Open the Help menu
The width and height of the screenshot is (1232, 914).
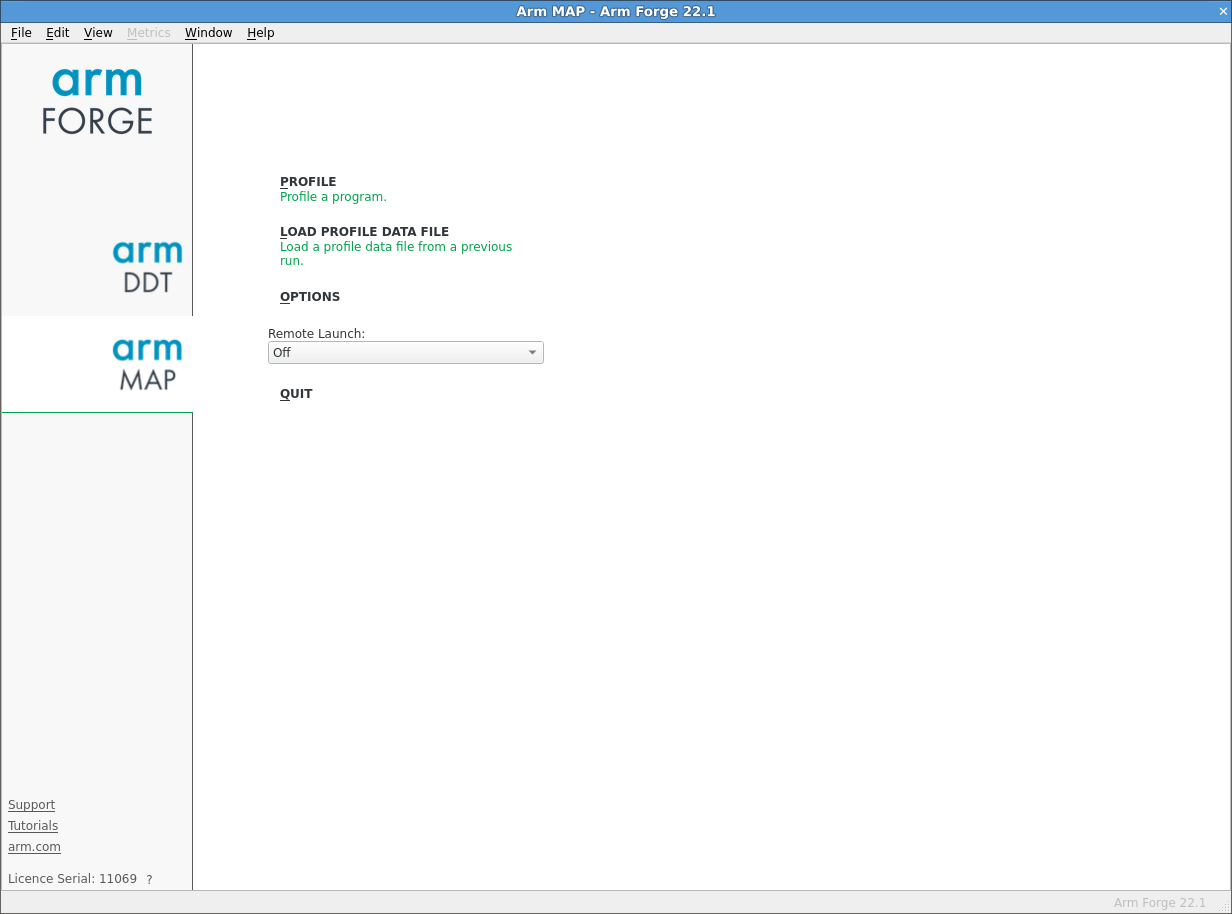click(261, 33)
